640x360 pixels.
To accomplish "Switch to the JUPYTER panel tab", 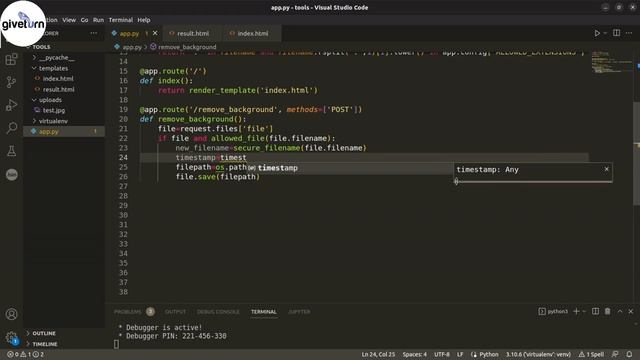I will coord(299,312).
